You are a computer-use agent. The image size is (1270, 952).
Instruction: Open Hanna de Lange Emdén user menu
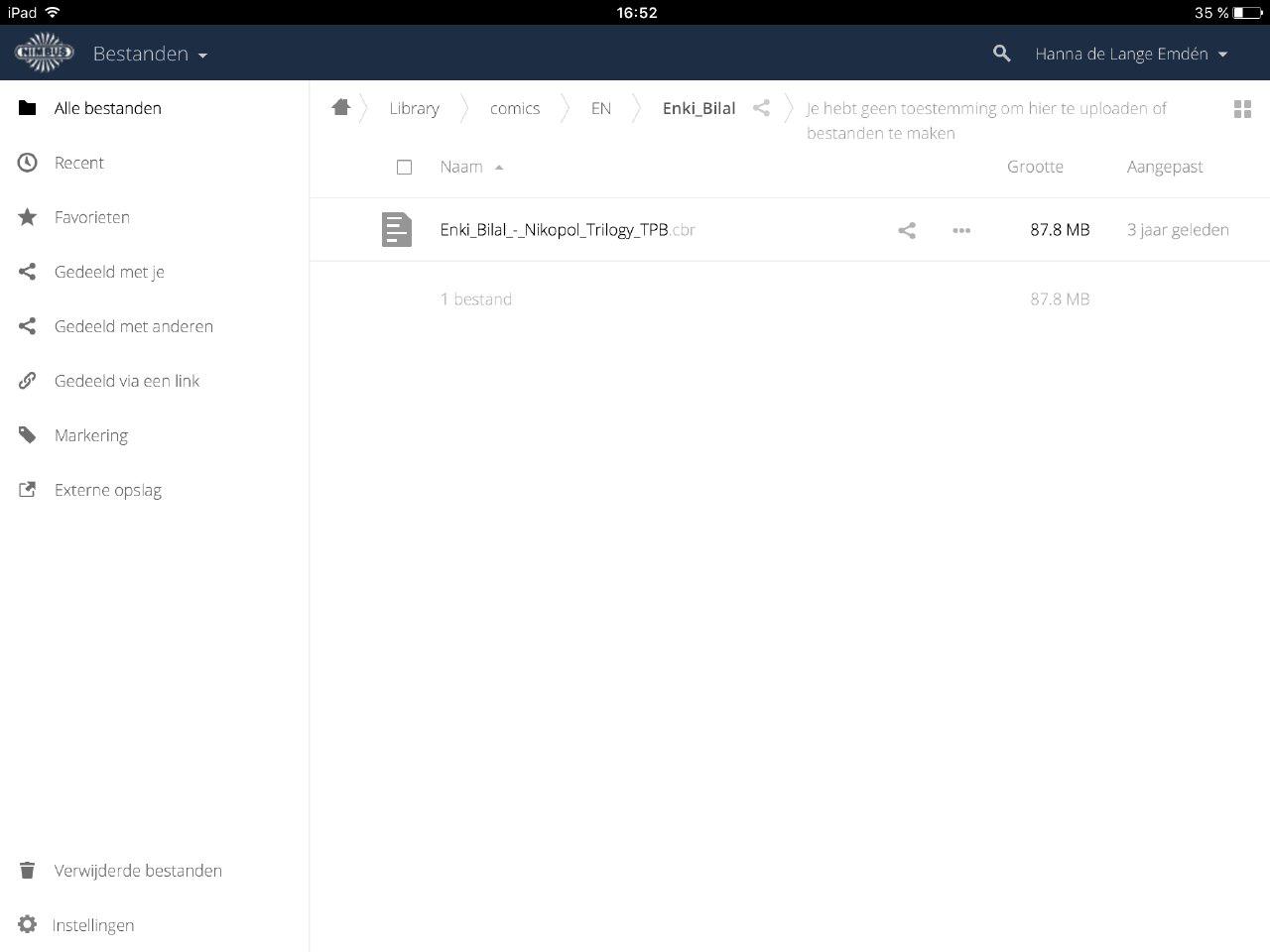[x=1130, y=54]
